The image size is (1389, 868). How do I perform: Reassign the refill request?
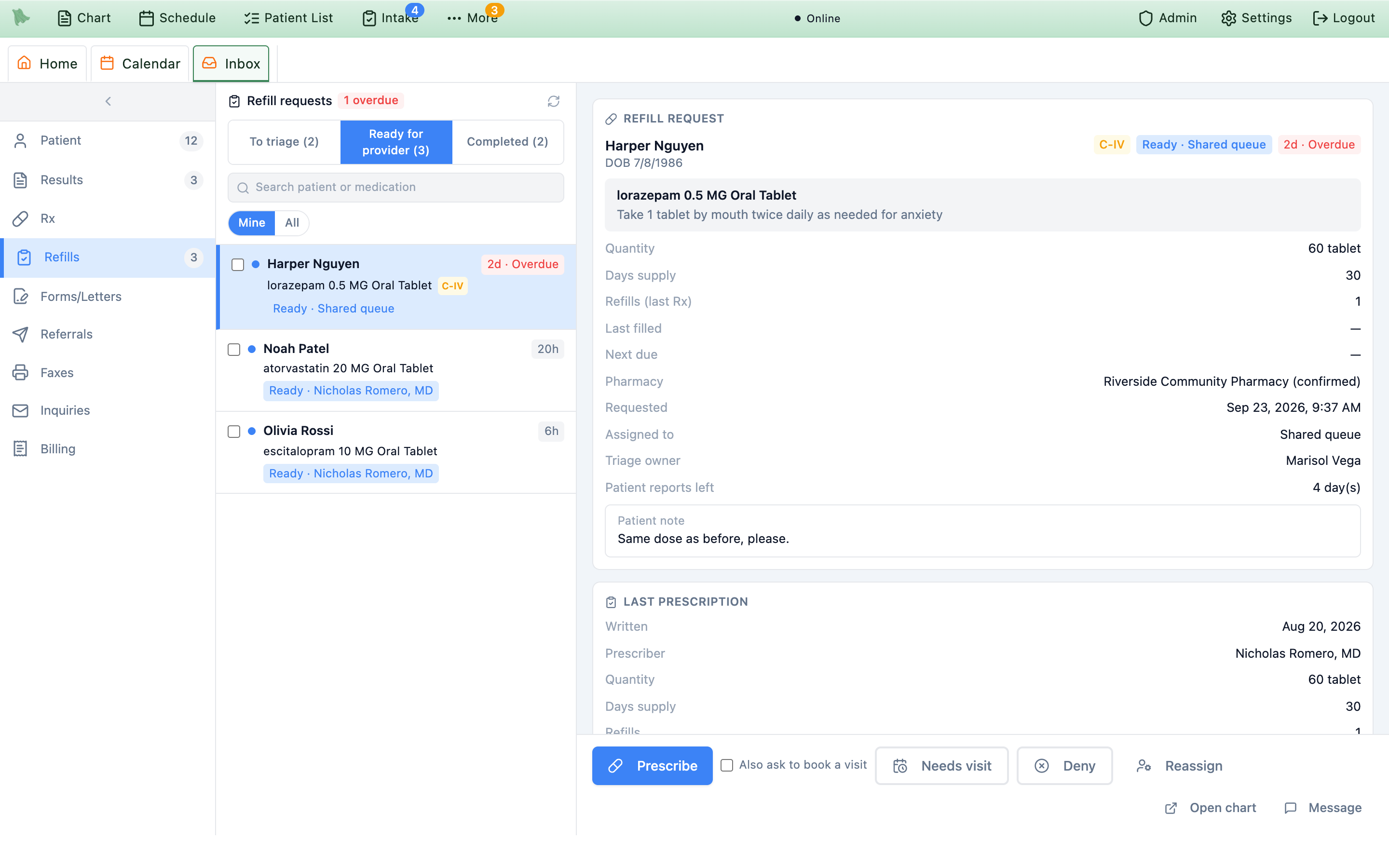click(1180, 766)
